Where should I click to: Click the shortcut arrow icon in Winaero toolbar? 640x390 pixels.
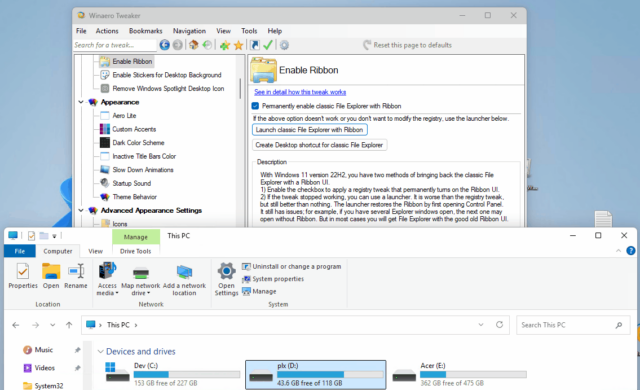tap(255, 45)
